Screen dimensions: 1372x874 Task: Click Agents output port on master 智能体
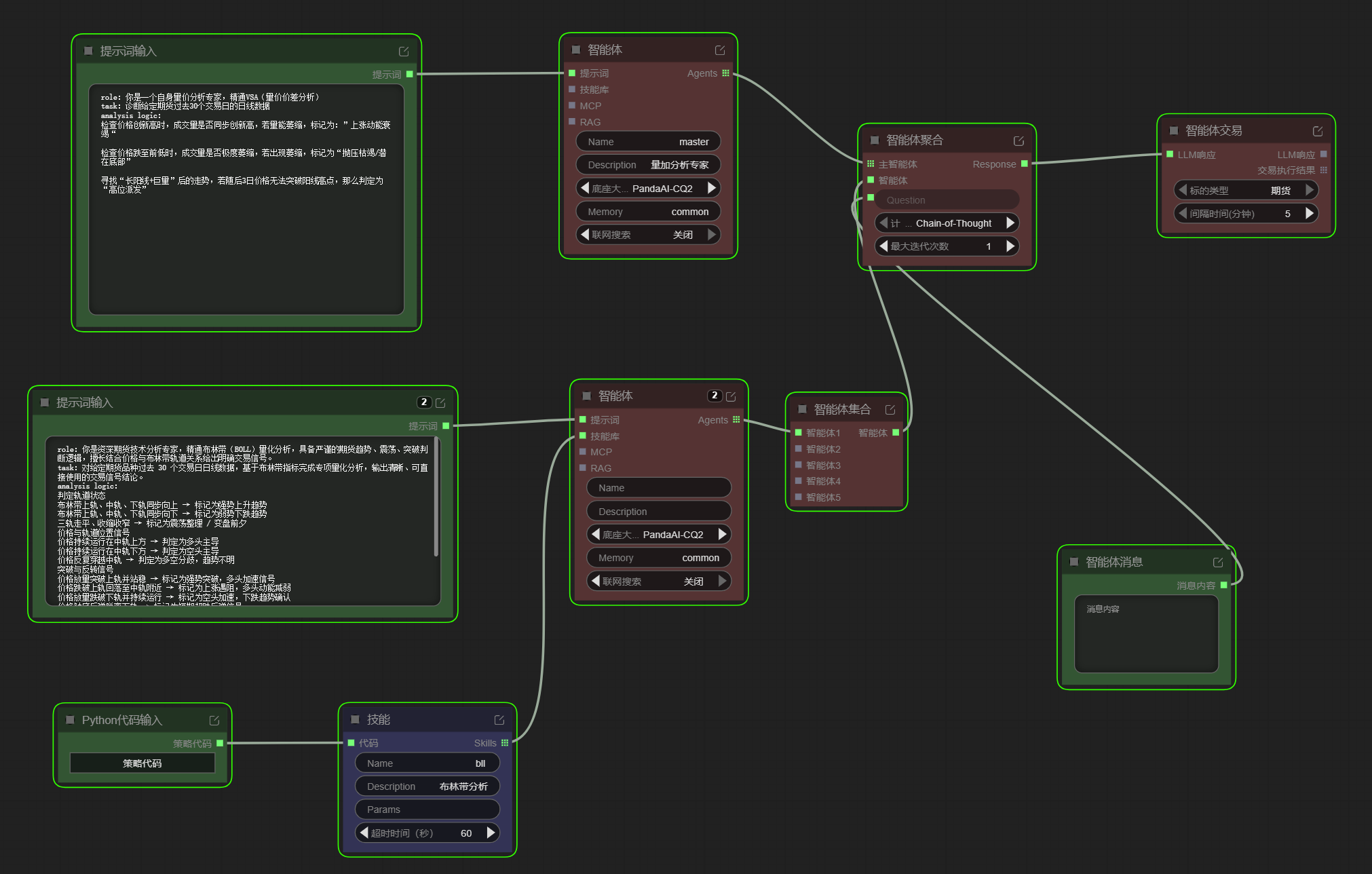point(725,73)
